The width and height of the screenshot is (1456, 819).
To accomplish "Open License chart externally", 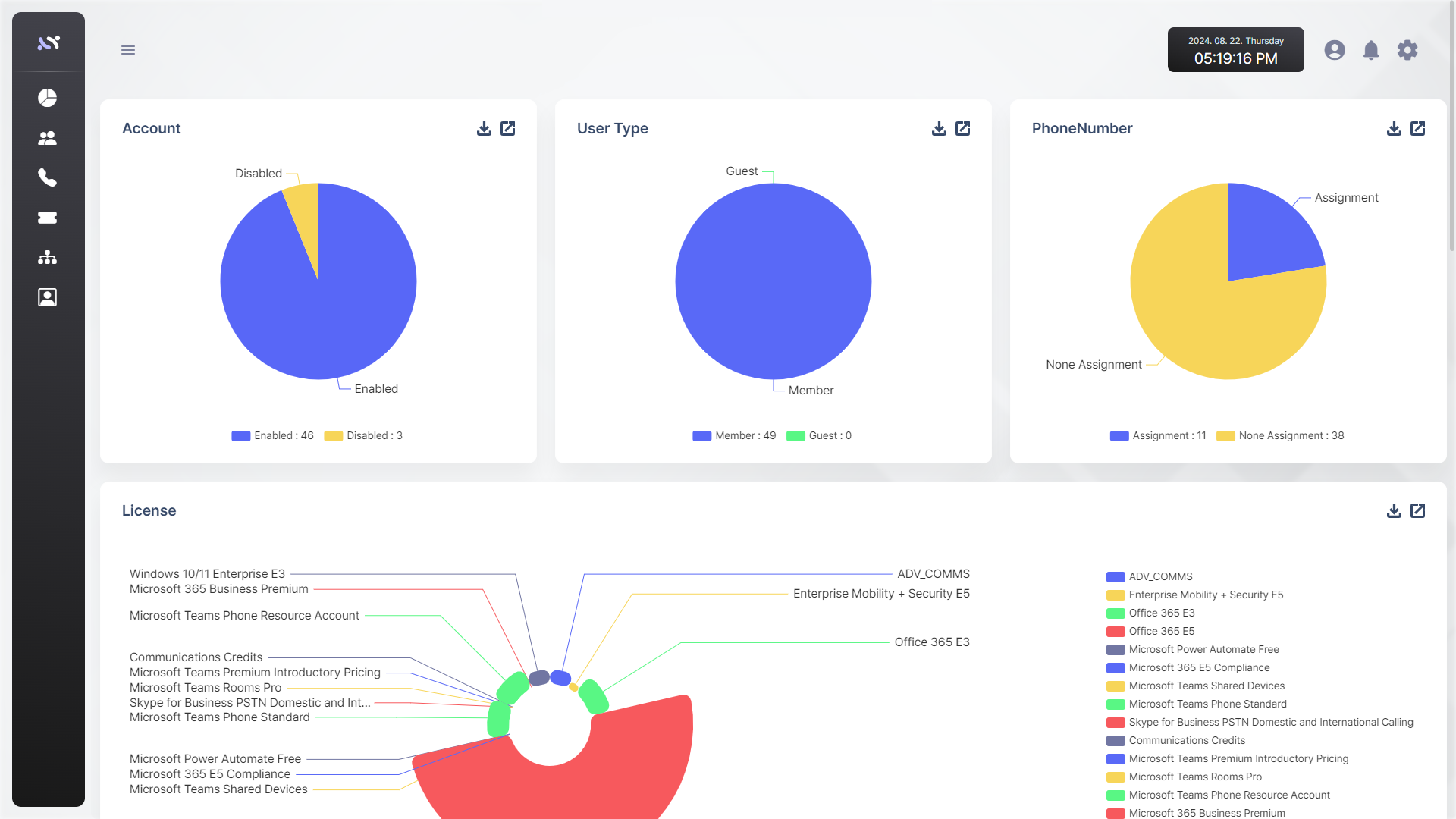I will pos(1418,511).
